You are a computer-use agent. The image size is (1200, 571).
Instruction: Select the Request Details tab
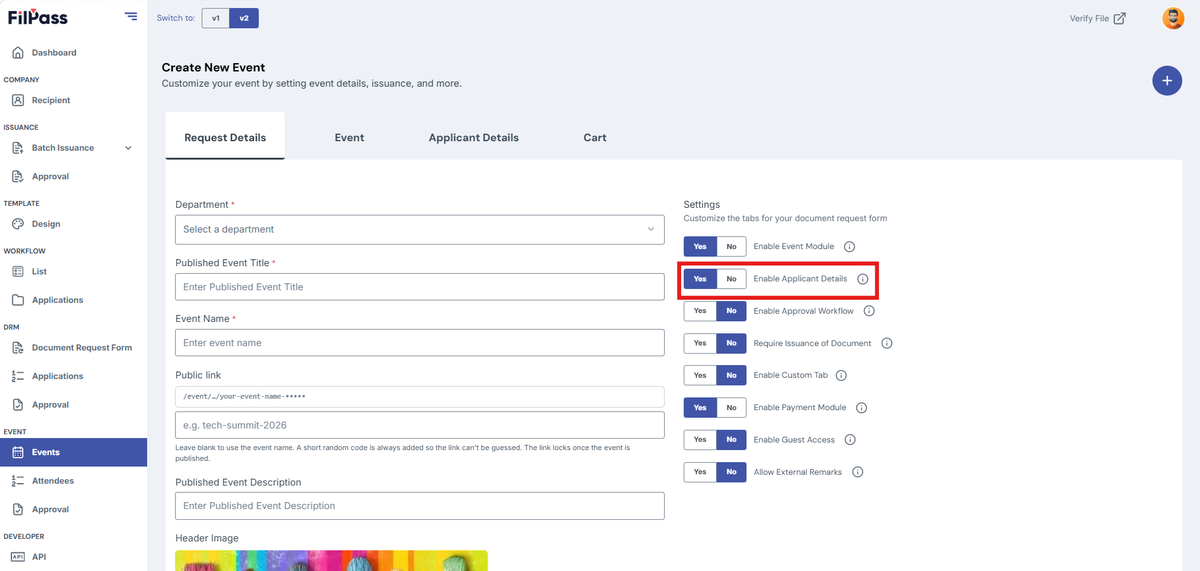225,137
